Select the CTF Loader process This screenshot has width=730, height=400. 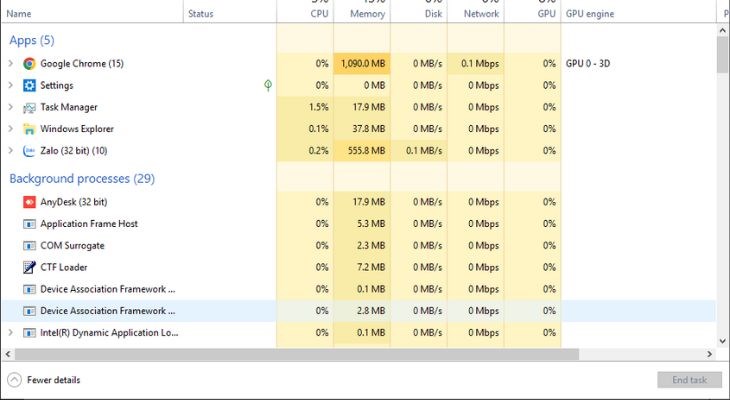coord(64,267)
